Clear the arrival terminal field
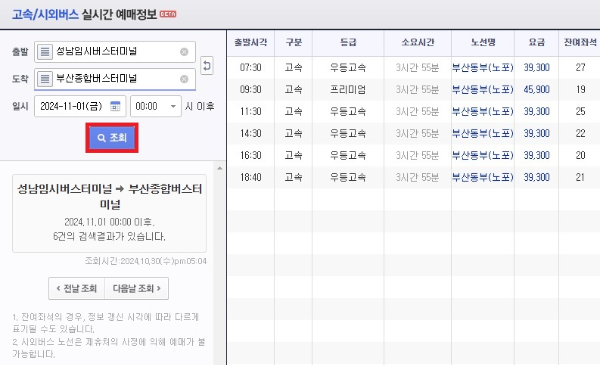This screenshot has width=600, height=365. pos(184,79)
